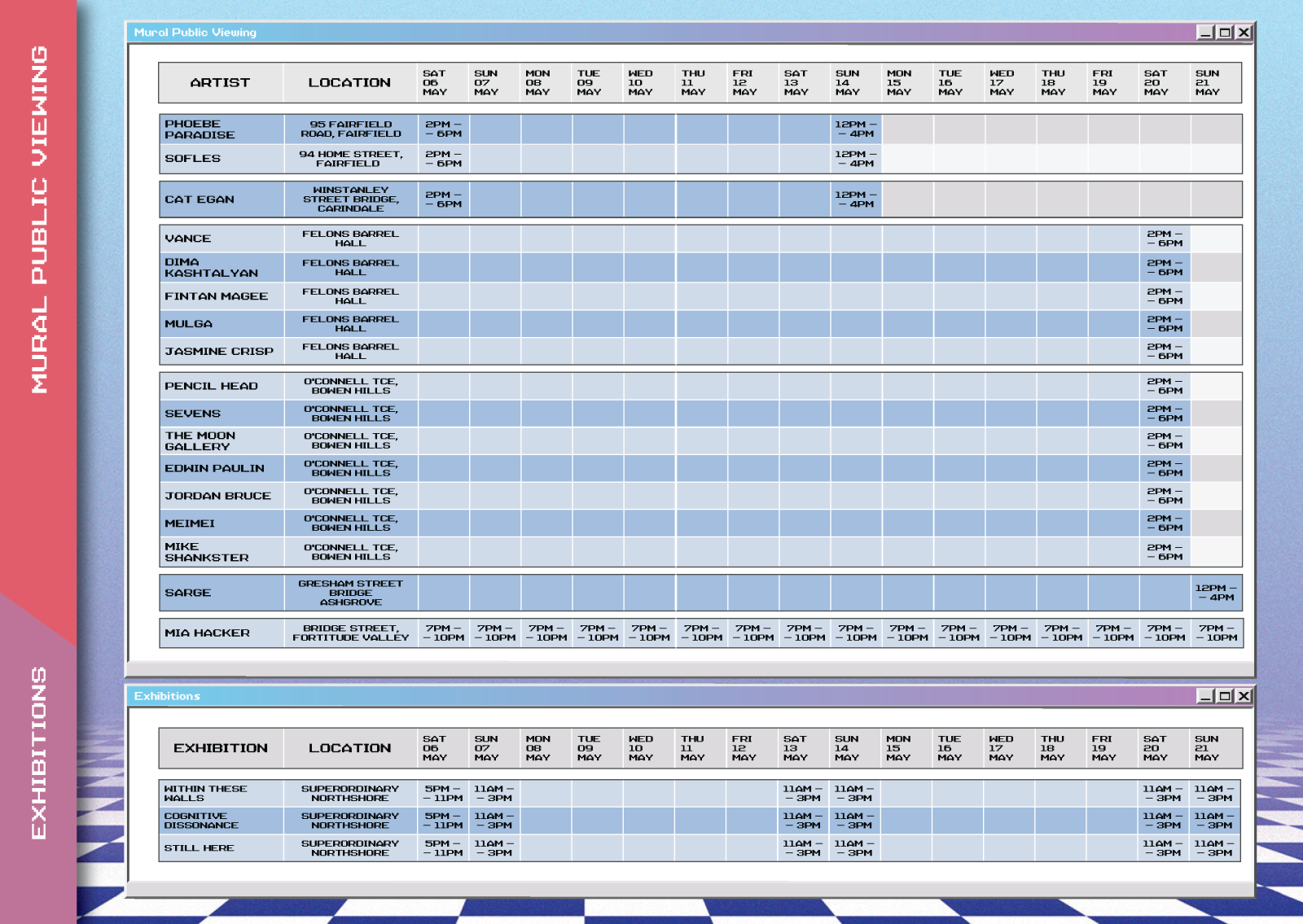Maximize the Exhibitions window

1224,696
